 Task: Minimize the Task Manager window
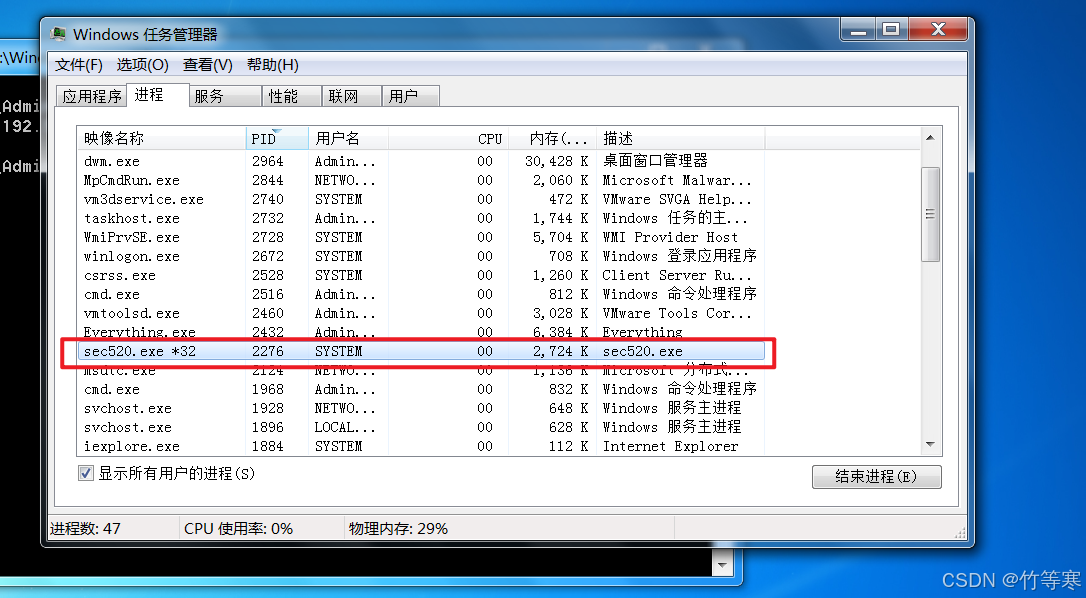tap(858, 30)
